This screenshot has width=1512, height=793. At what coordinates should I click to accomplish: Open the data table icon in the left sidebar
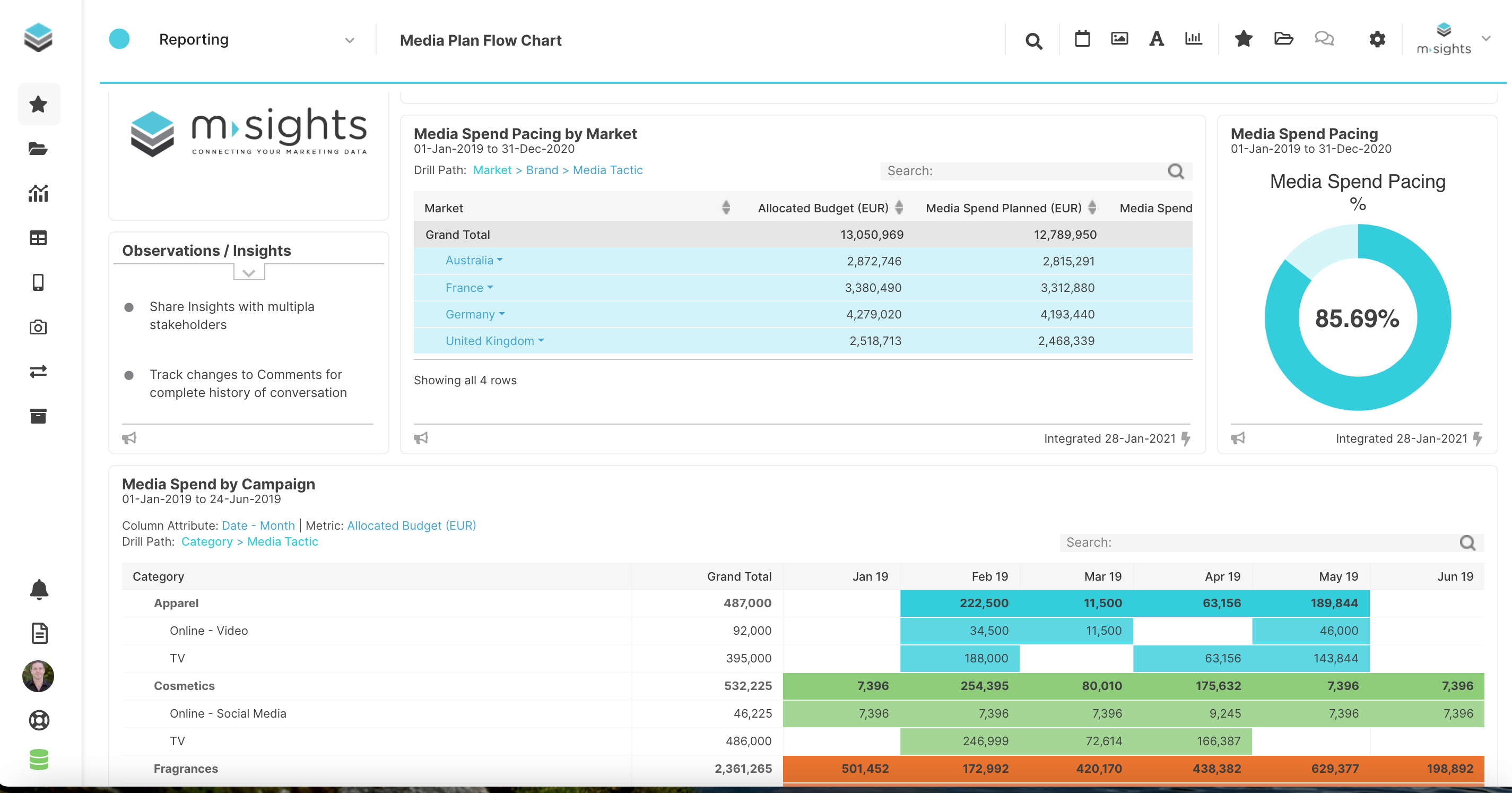(x=38, y=238)
